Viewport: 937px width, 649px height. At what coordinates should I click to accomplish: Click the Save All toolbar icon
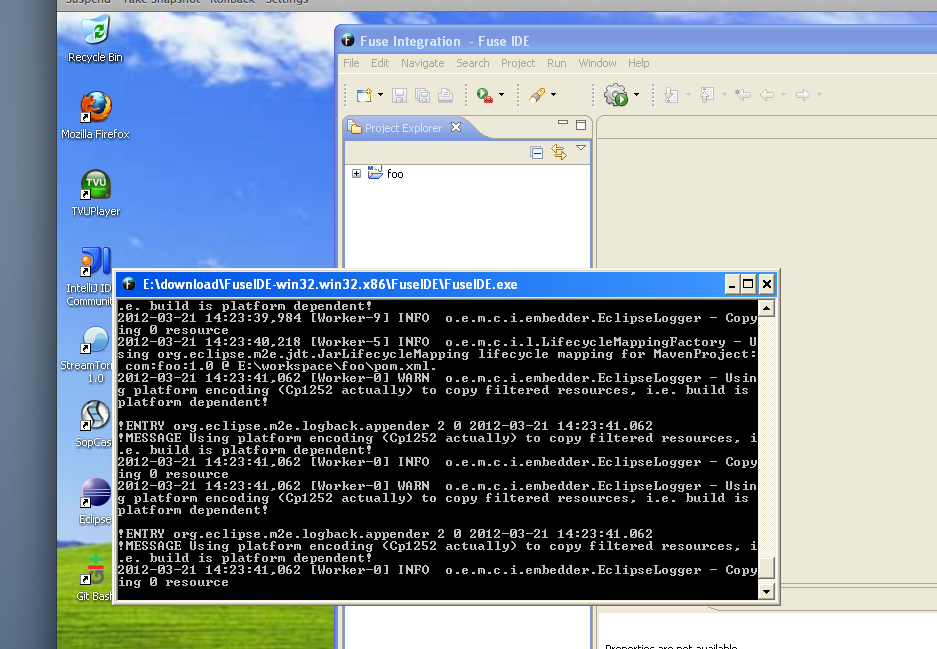pos(422,95)
